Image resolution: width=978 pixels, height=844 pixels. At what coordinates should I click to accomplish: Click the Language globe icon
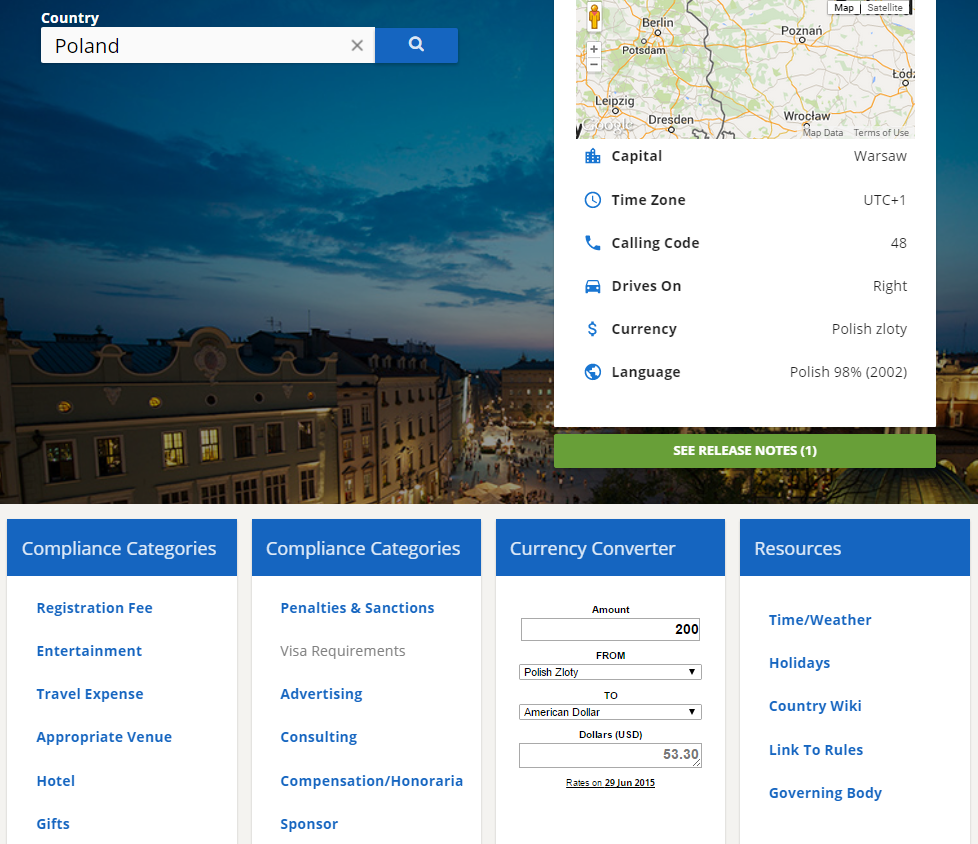tap(593, 372)
